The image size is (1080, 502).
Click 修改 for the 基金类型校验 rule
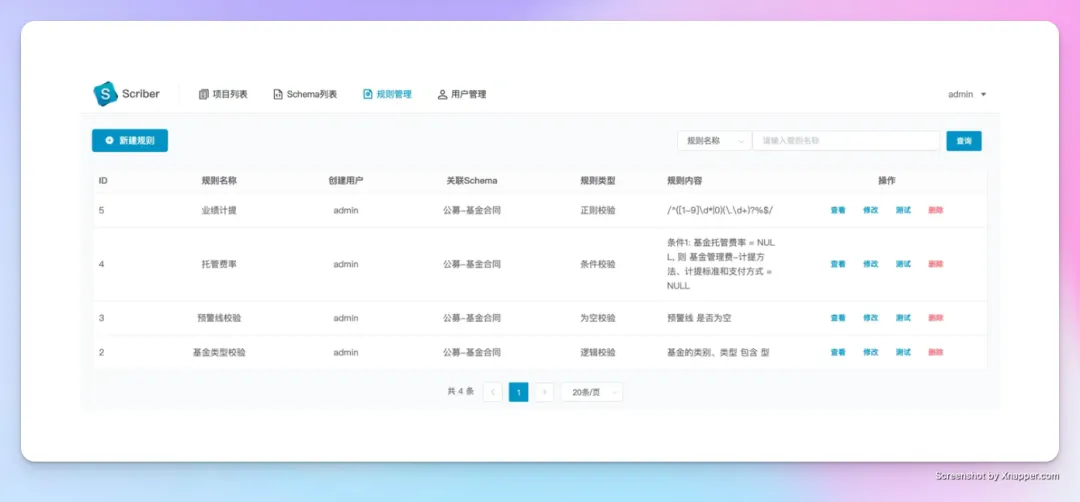871,352
